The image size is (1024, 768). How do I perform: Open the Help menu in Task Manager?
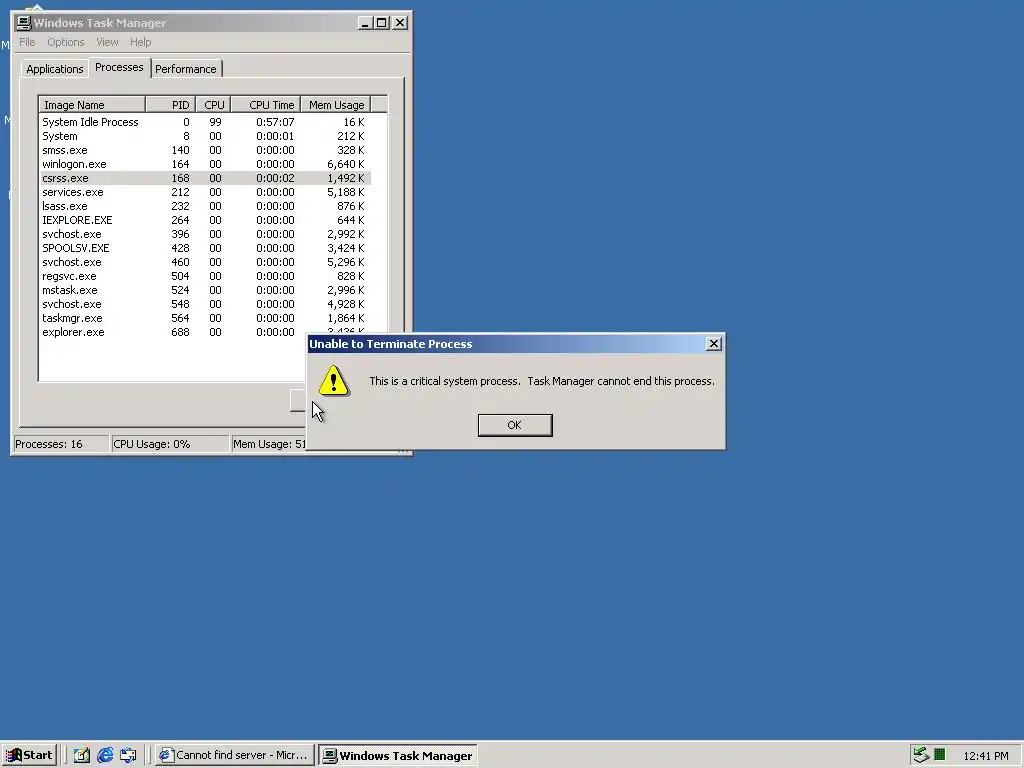[140, 42]
